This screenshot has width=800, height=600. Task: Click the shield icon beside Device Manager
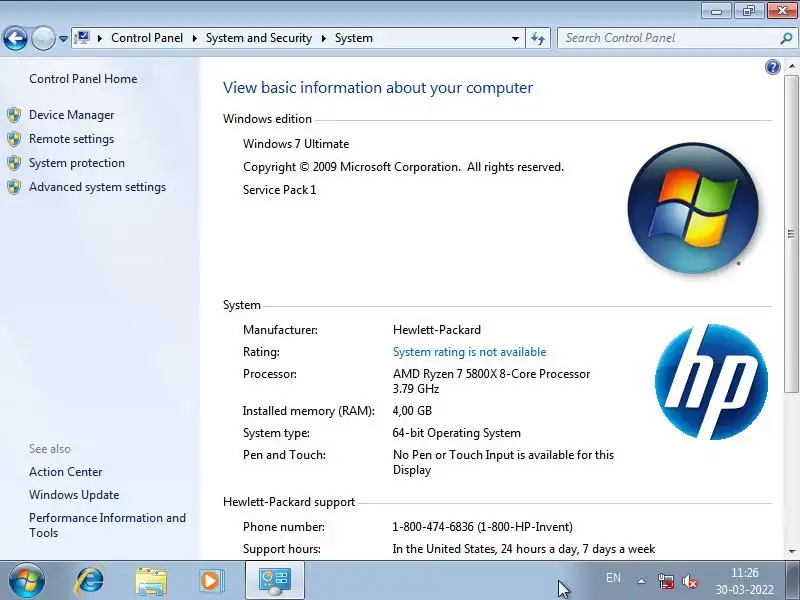click(14, 115)
